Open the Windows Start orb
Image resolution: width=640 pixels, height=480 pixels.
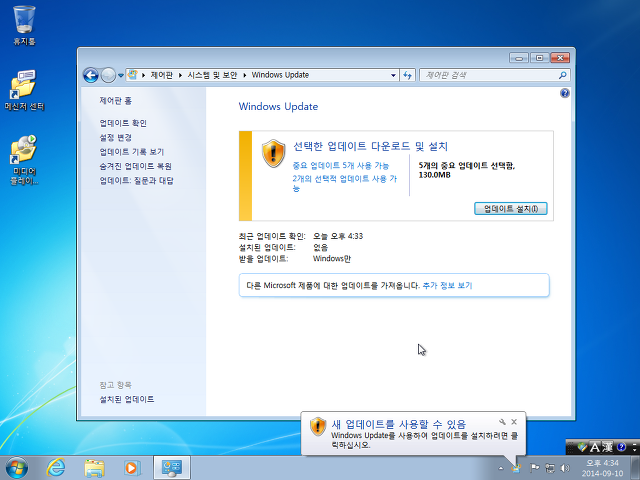[17, 468]
